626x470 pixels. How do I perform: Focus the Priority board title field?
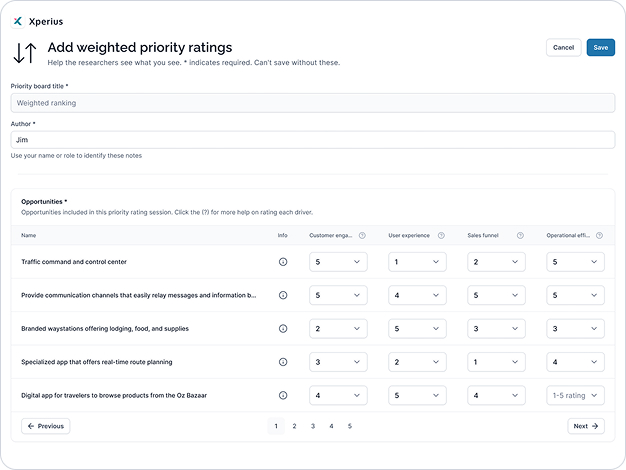(313, 103)
